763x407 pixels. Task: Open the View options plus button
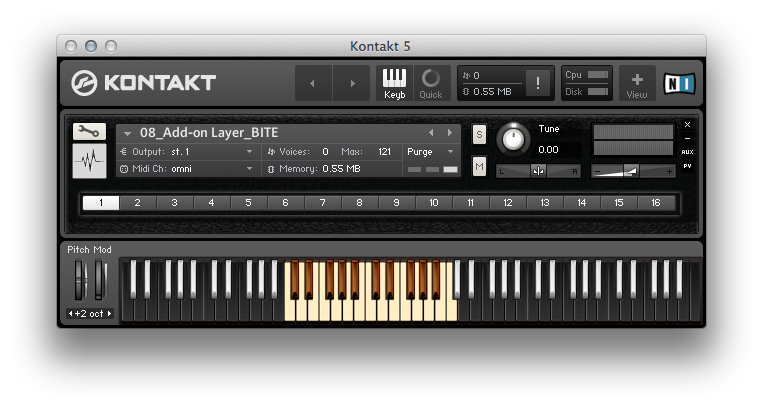(637, 83)
